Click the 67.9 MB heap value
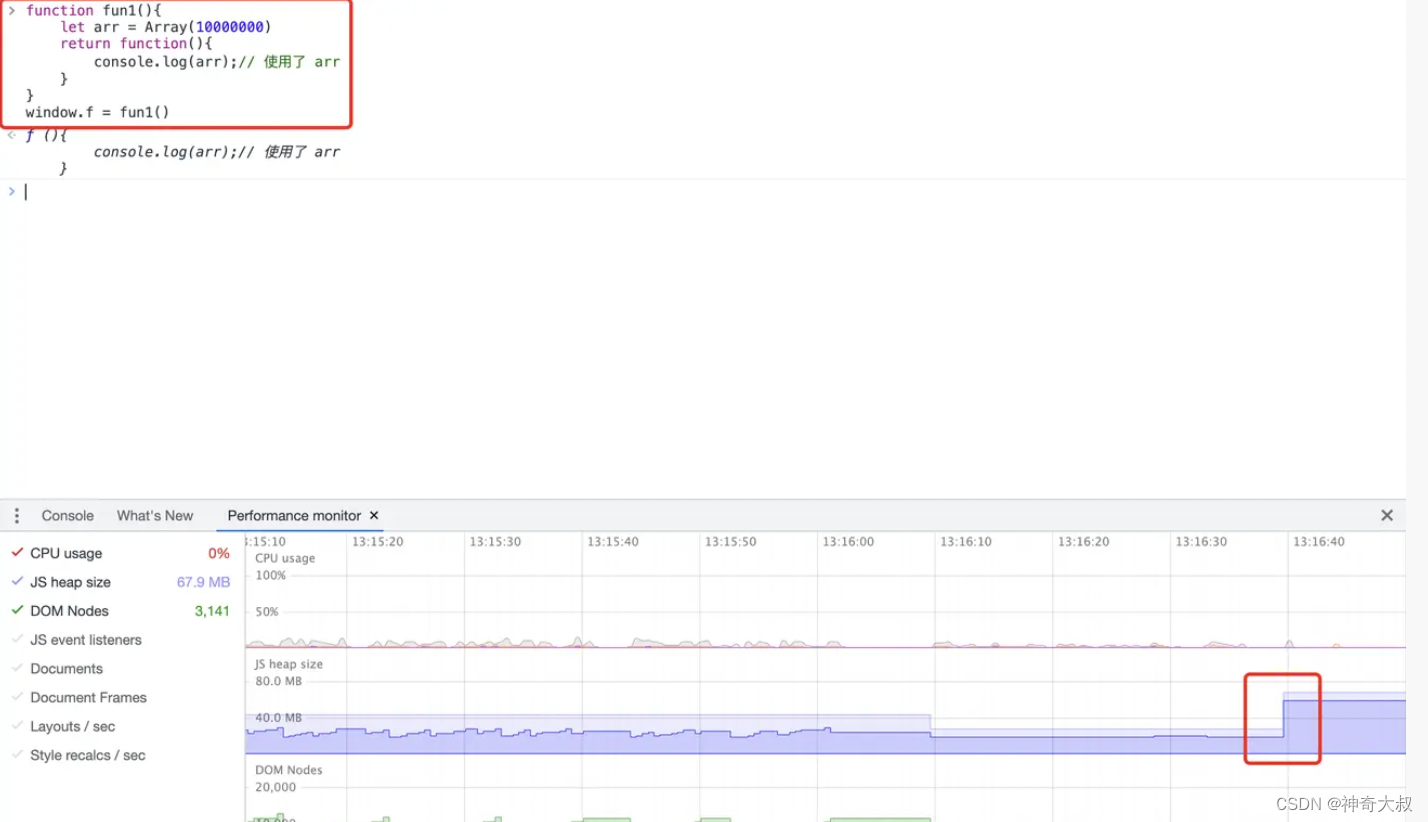The height and width of the screenshot is (822, 1428). tap(203, 582)
